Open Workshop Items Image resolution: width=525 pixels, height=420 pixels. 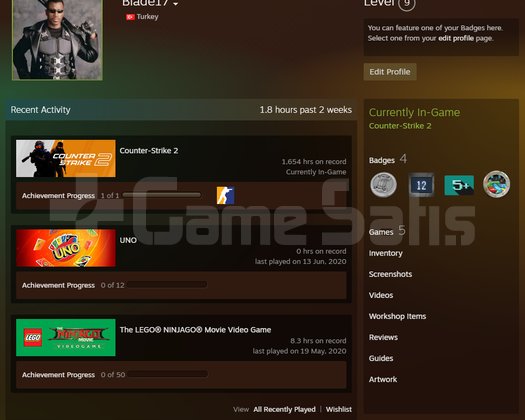coord(397,316)
